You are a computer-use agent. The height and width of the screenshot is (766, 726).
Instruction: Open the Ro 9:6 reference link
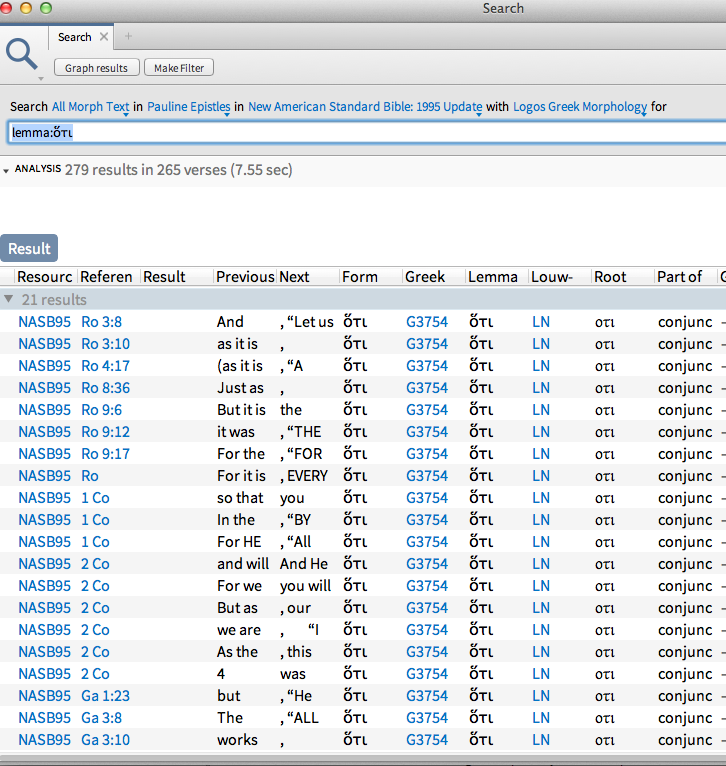101,410
